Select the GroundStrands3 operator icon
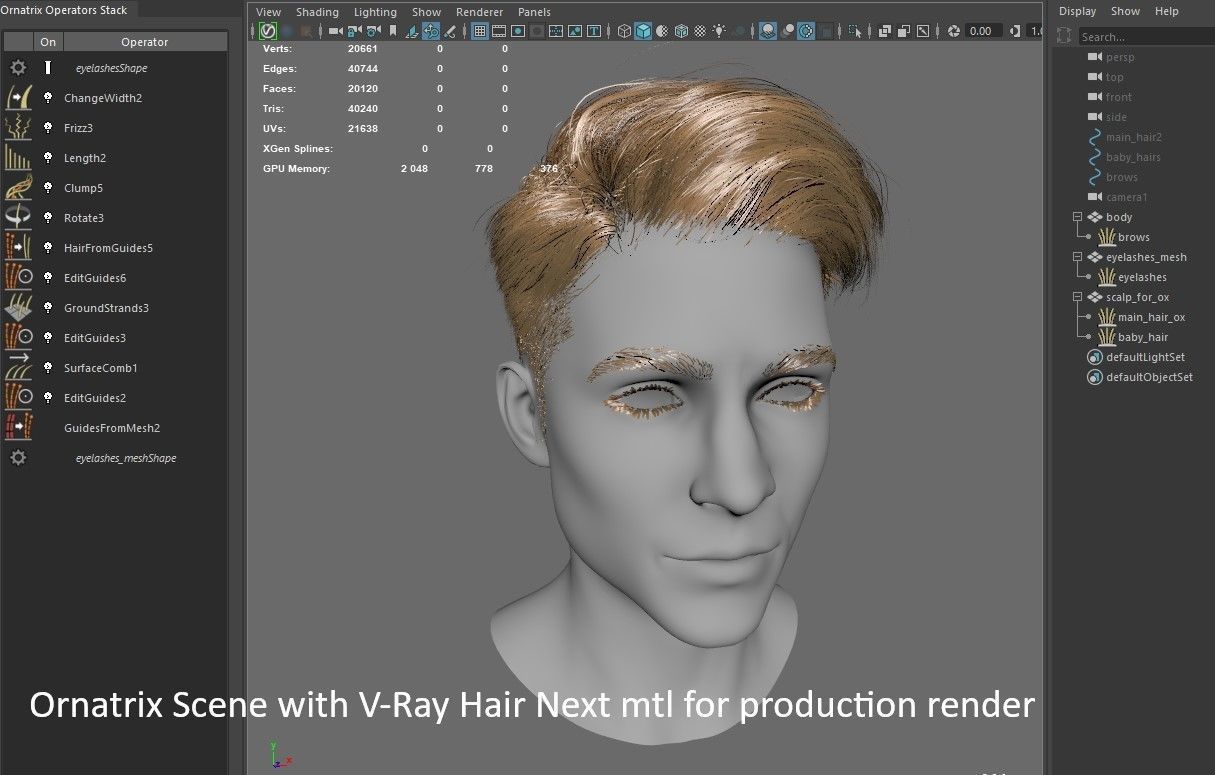 18,308
